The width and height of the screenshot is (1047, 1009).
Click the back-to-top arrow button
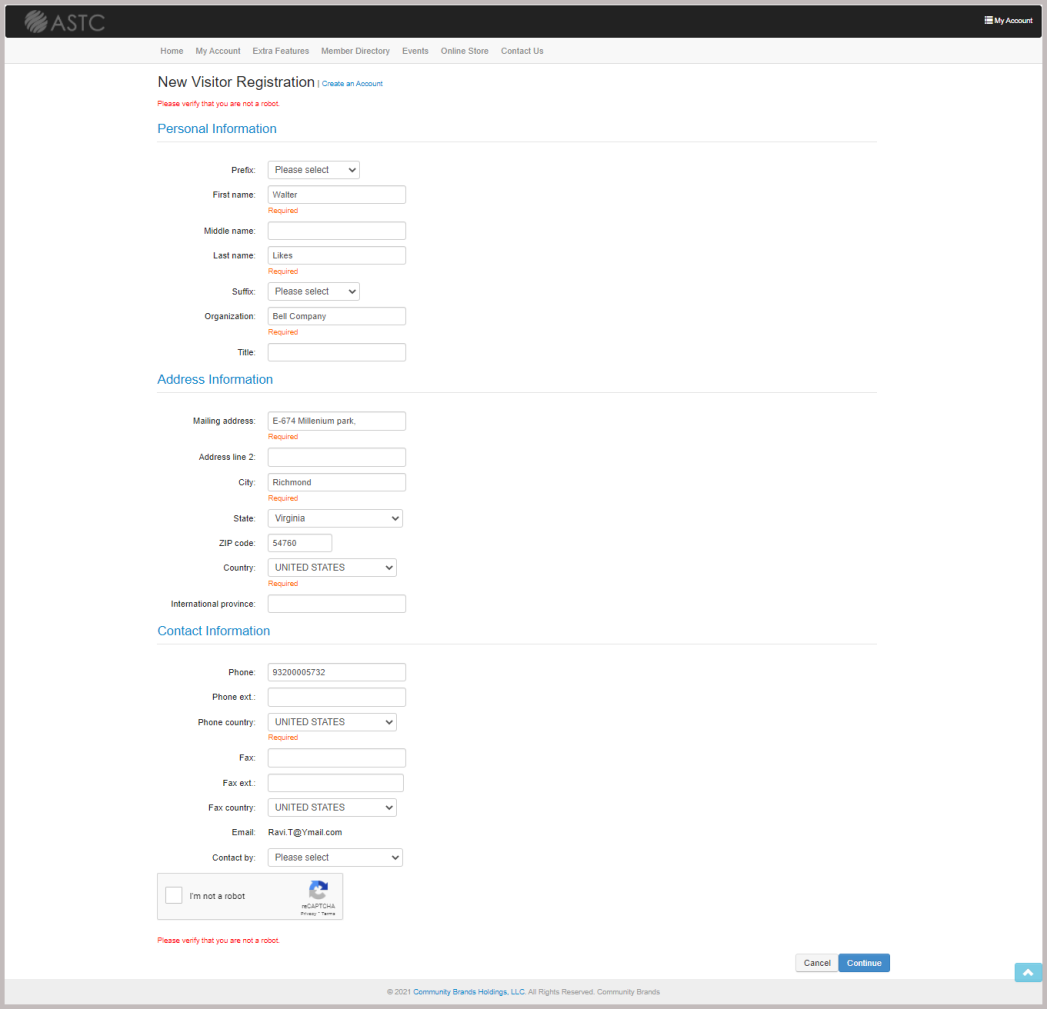pyautogui.click(x=1027, y=971)
